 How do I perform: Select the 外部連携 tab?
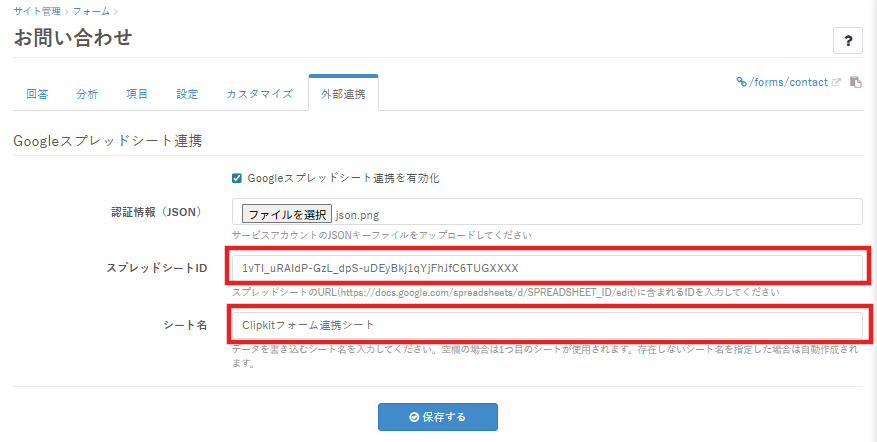343,94
